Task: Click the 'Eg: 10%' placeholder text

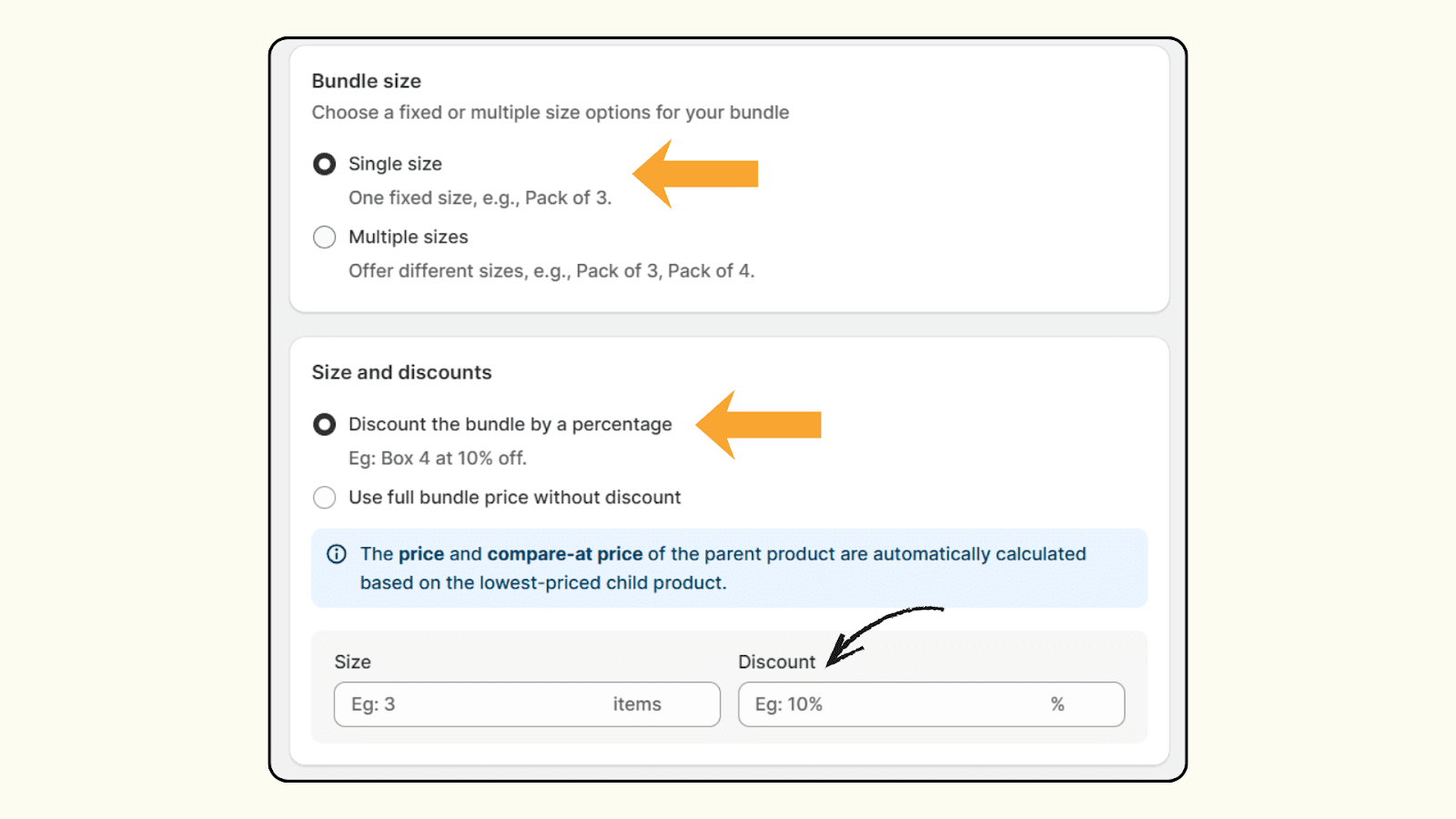Action: pos(788,703)
